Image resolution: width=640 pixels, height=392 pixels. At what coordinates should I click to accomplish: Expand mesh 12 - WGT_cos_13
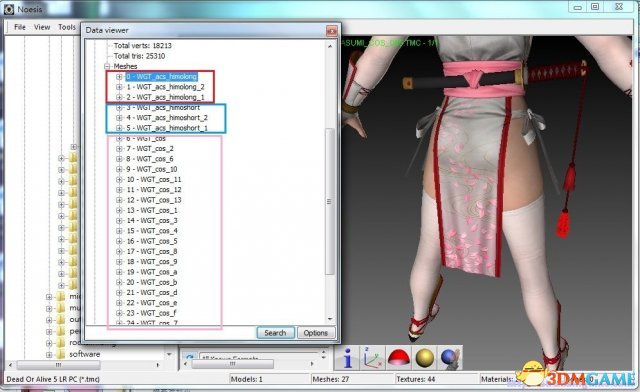pyautogui.click(x=119, y=200)
